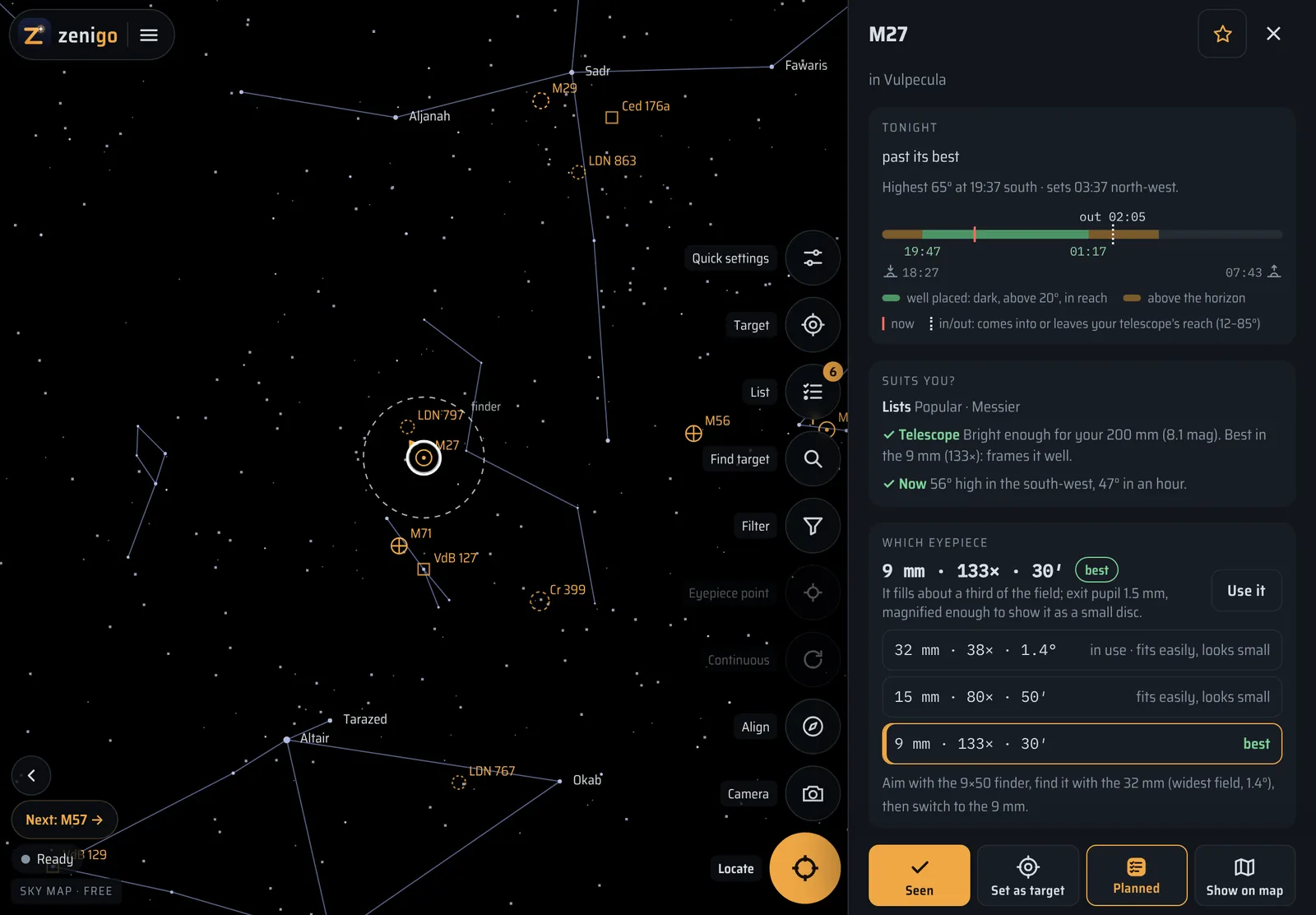This screenshot has width=1316, height=915.
Task: Click the M71 cluster marker
Action: point(399,546)
